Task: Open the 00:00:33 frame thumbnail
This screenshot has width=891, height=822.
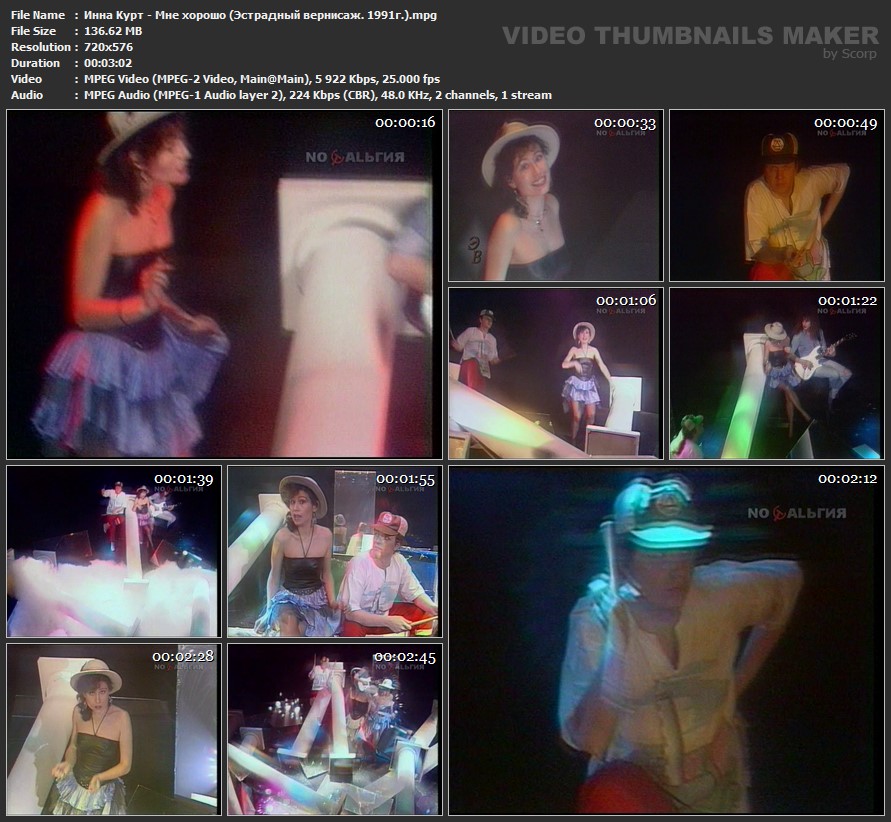Action: [x=555, y=196]
